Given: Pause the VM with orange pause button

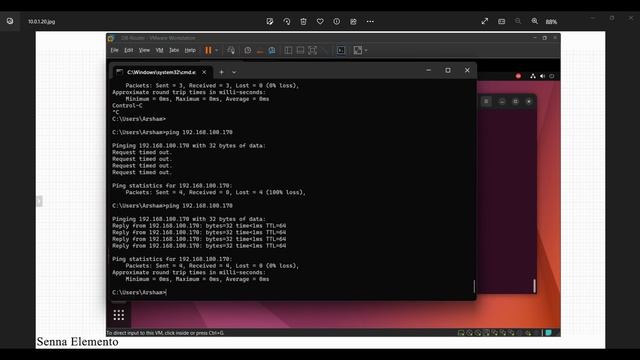Looking at the screenshot, I should coord(208,50).
